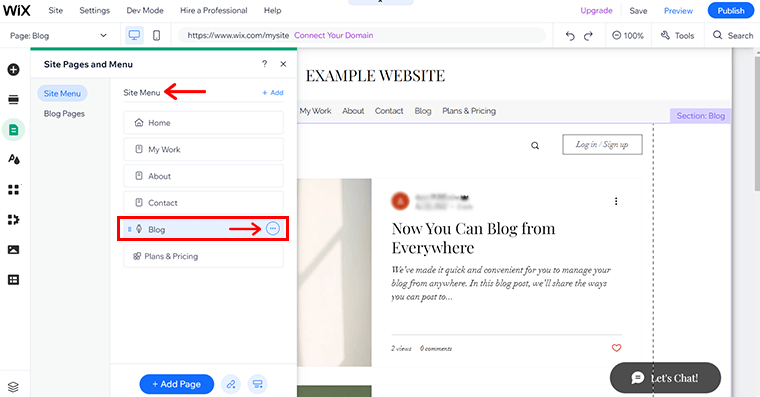Open the Settings menu
Screen dimensions: 760x397
(x=95, y=10)
